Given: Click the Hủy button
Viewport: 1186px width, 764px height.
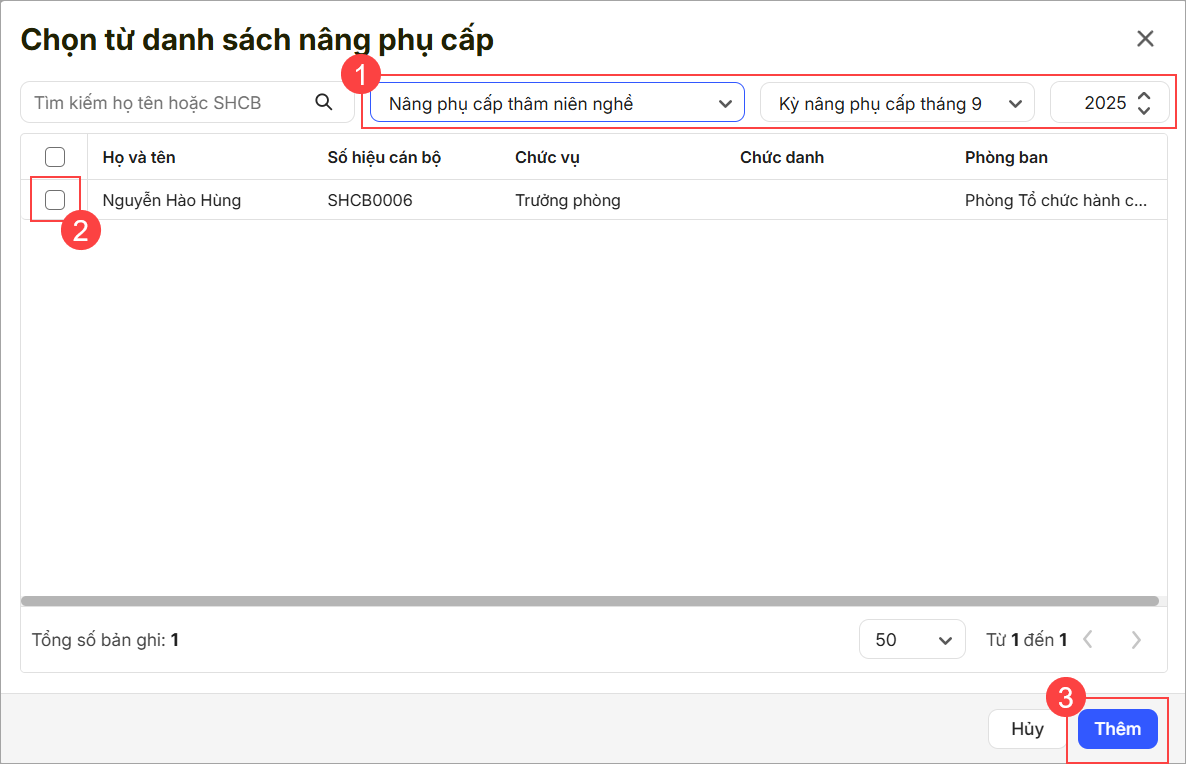Looking at the screenshot, I should pyautogui.click(x=1027, y=728).
